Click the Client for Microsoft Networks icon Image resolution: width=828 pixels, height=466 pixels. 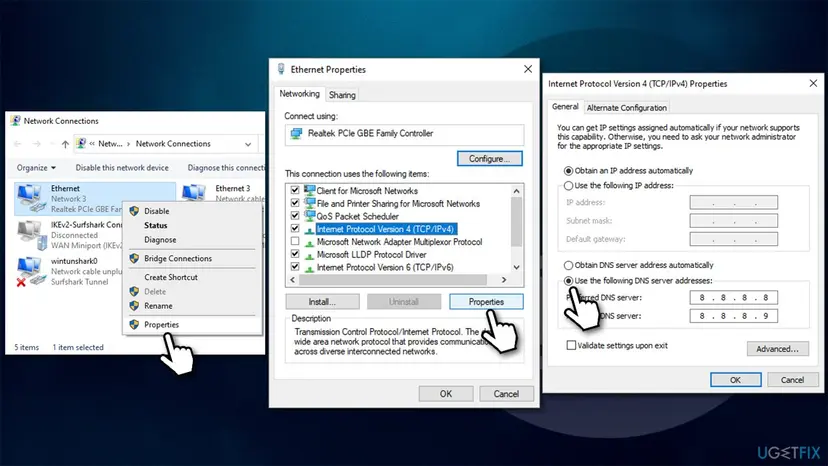coord(309,190)
